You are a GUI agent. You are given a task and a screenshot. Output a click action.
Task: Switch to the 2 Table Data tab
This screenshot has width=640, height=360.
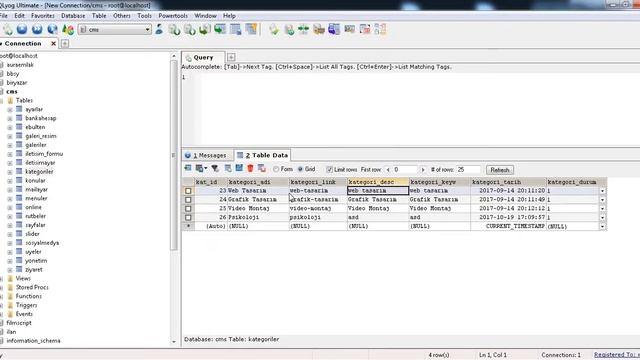pos(262,155)
